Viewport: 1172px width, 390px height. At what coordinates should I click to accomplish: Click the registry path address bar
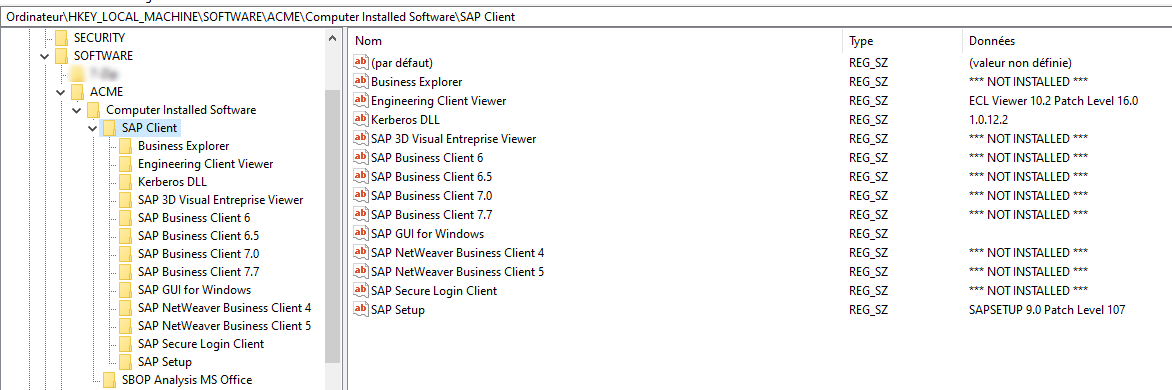click(x=586, y=16)
